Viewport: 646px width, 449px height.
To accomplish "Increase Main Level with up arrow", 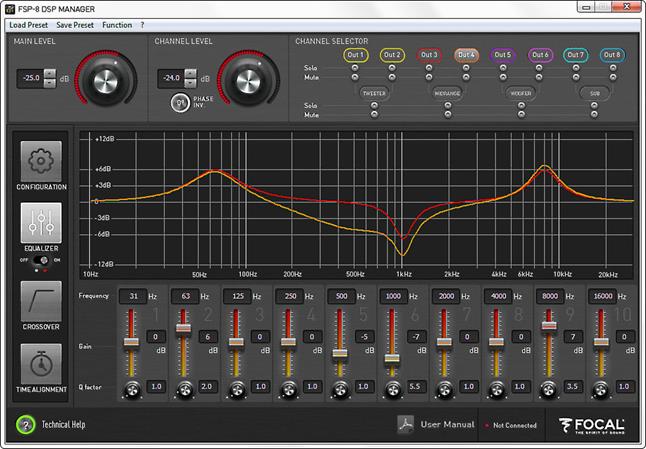I will (x=50, y=74).
